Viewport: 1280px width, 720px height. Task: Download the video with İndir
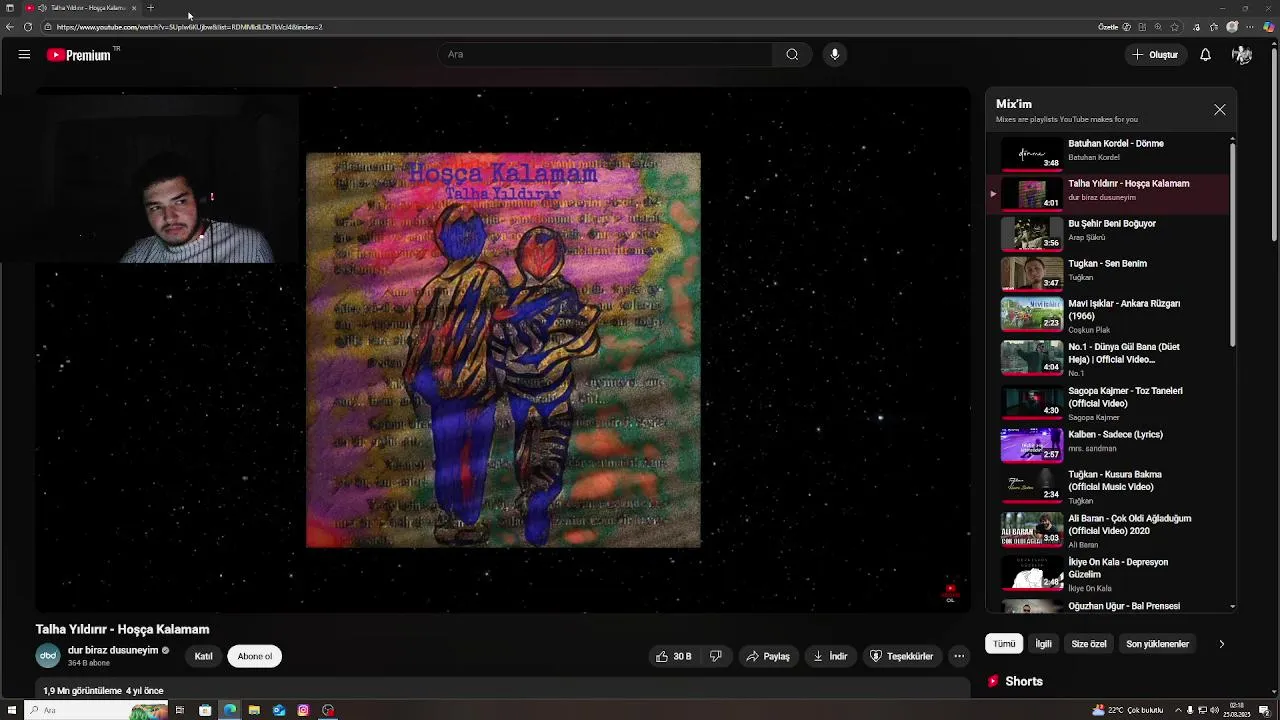(x=830, y=656)
